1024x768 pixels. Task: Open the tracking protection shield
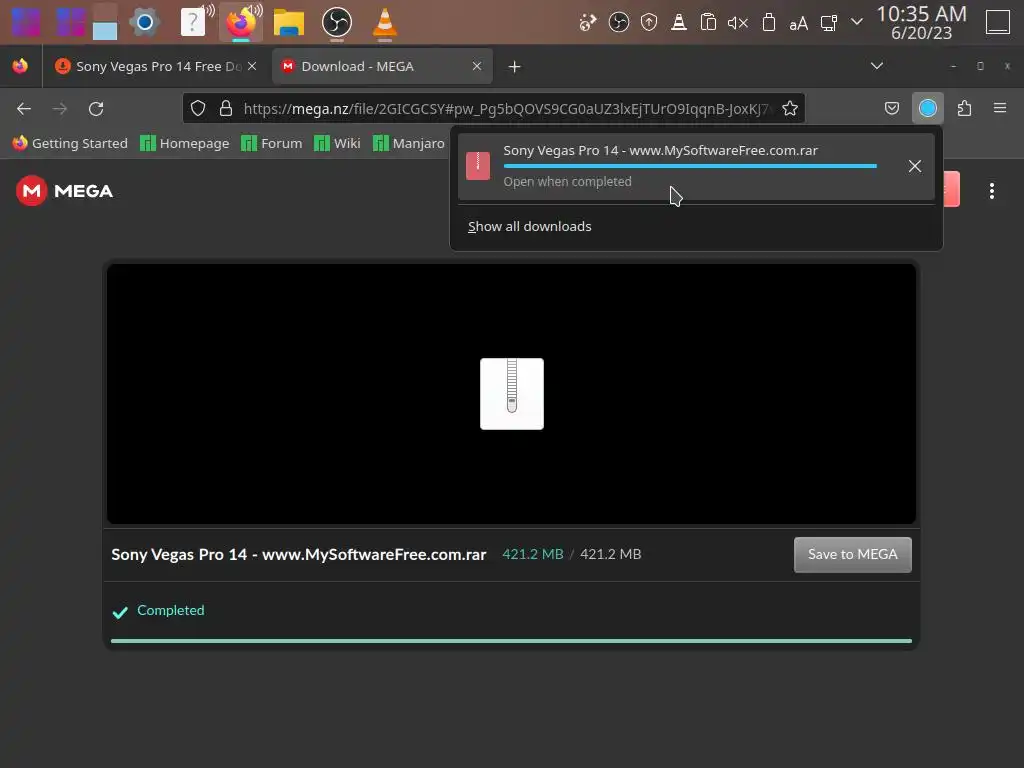198,108
